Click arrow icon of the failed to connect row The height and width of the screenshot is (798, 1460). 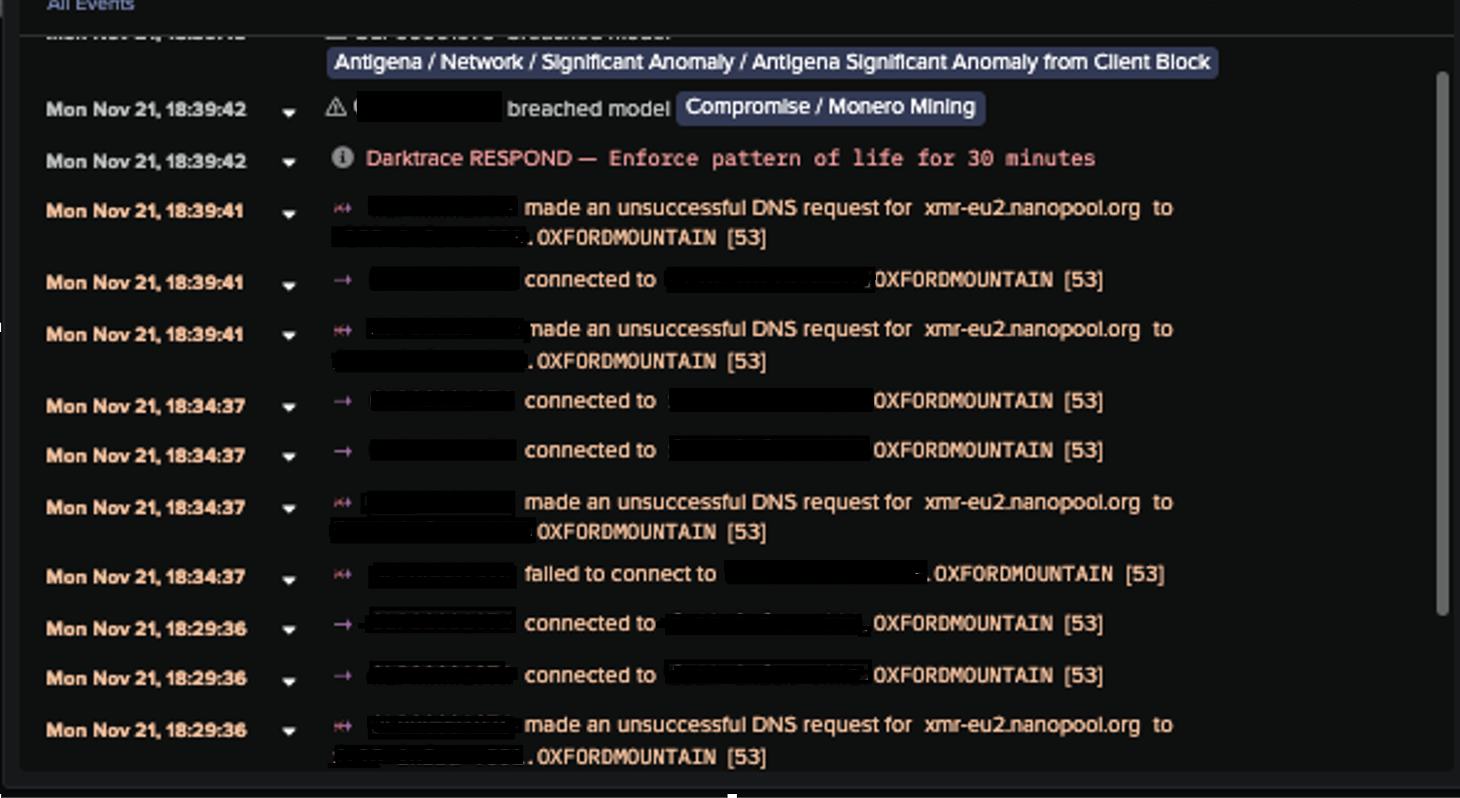[x=342, y=574]
